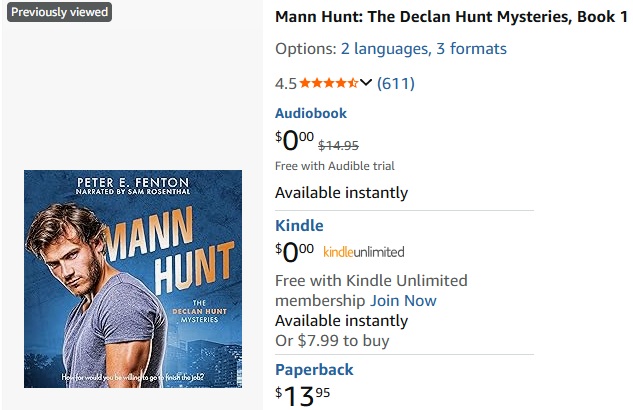Click the Free with Audible trial text

point(334,166)
